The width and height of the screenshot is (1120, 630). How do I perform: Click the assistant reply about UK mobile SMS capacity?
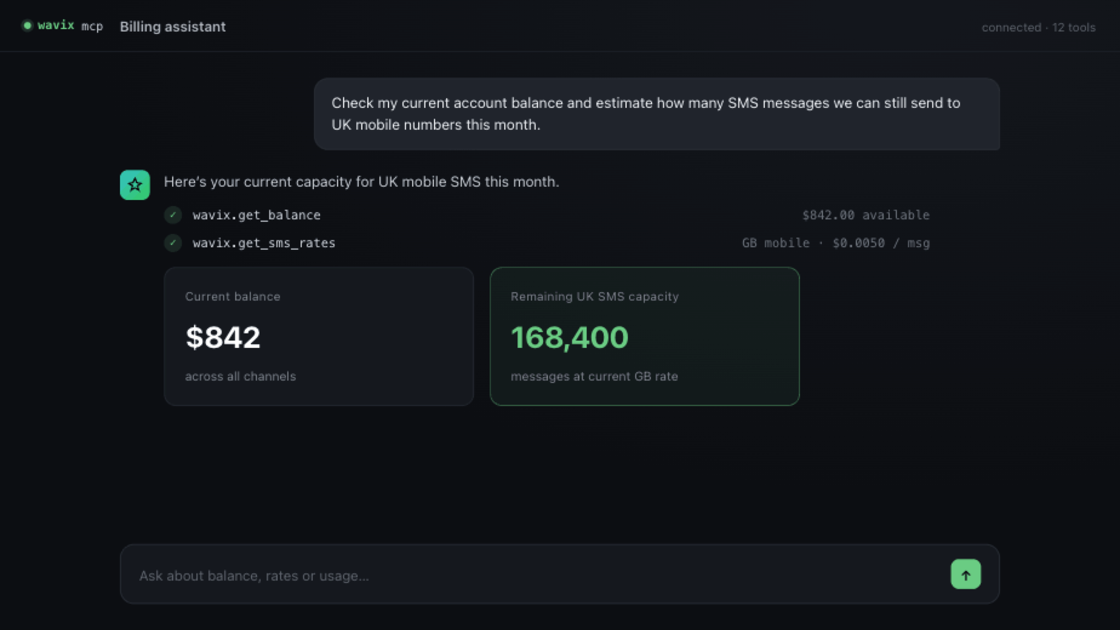point(361,181)
